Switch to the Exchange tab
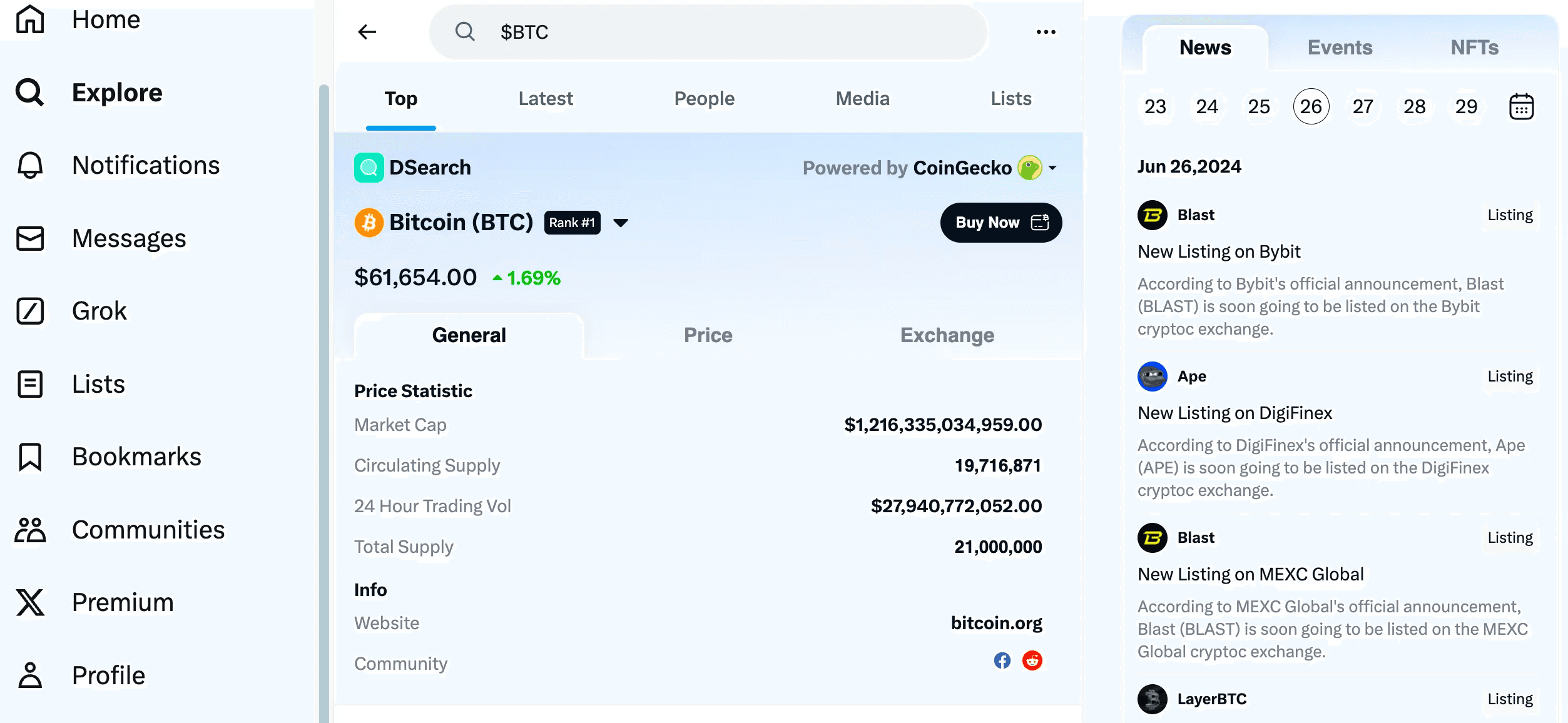This screenshot has height=723, width=1568. click(947, 335)
